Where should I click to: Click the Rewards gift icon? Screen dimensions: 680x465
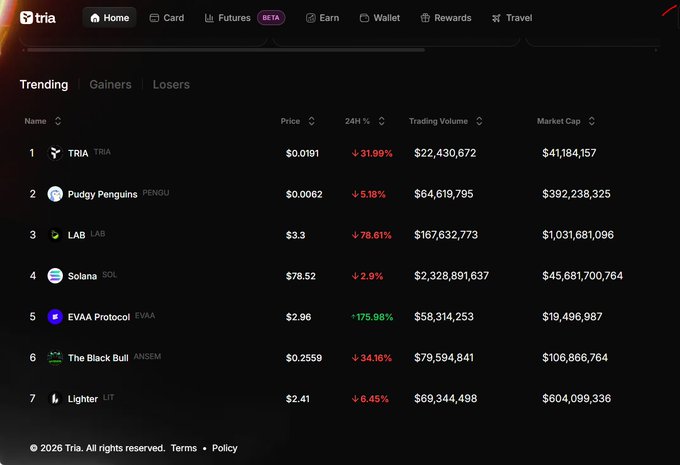pyautogui.click(x=425, y=18)
